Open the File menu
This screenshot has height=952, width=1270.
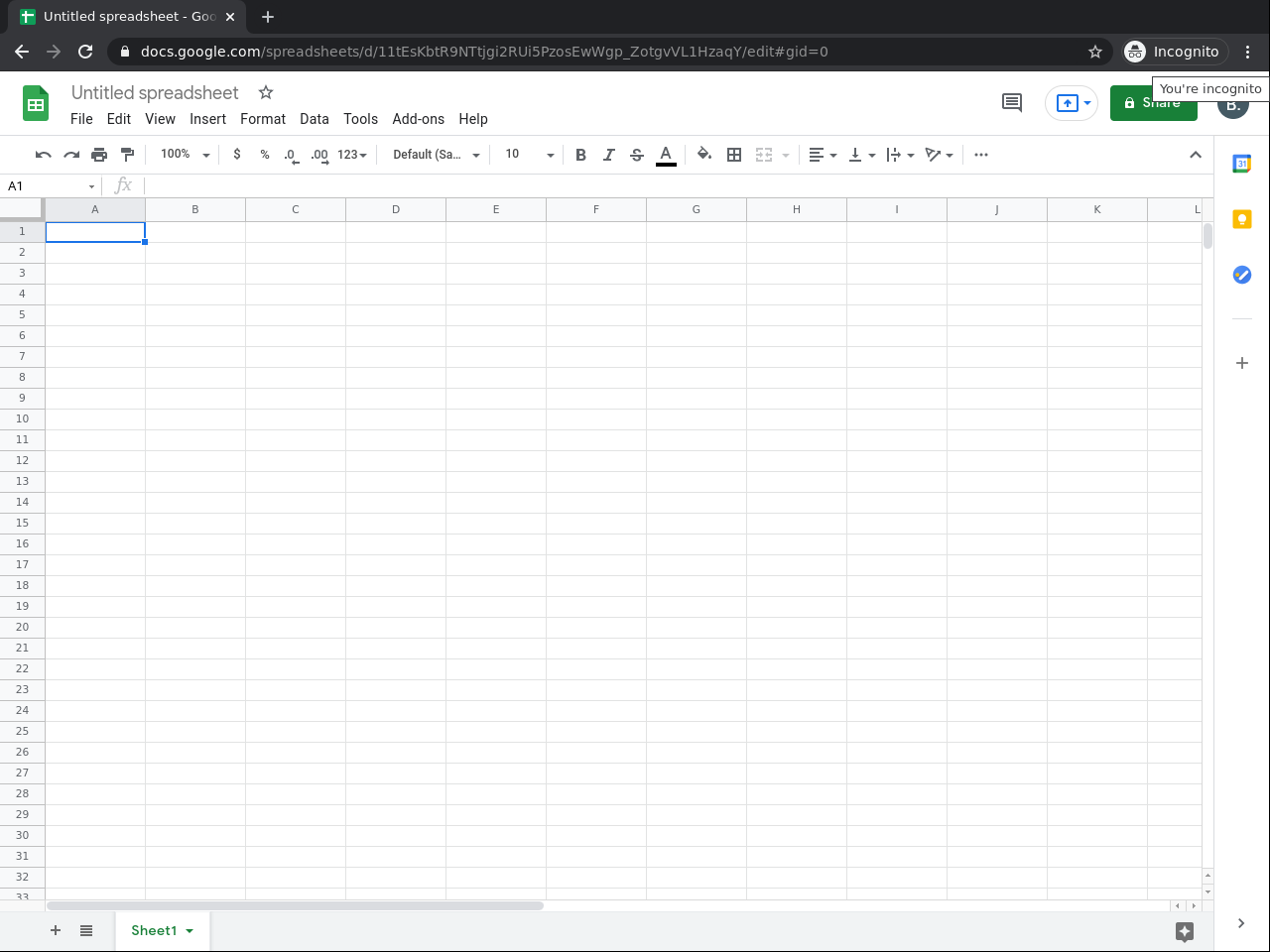pyautogui.click(x=81, y=119)
